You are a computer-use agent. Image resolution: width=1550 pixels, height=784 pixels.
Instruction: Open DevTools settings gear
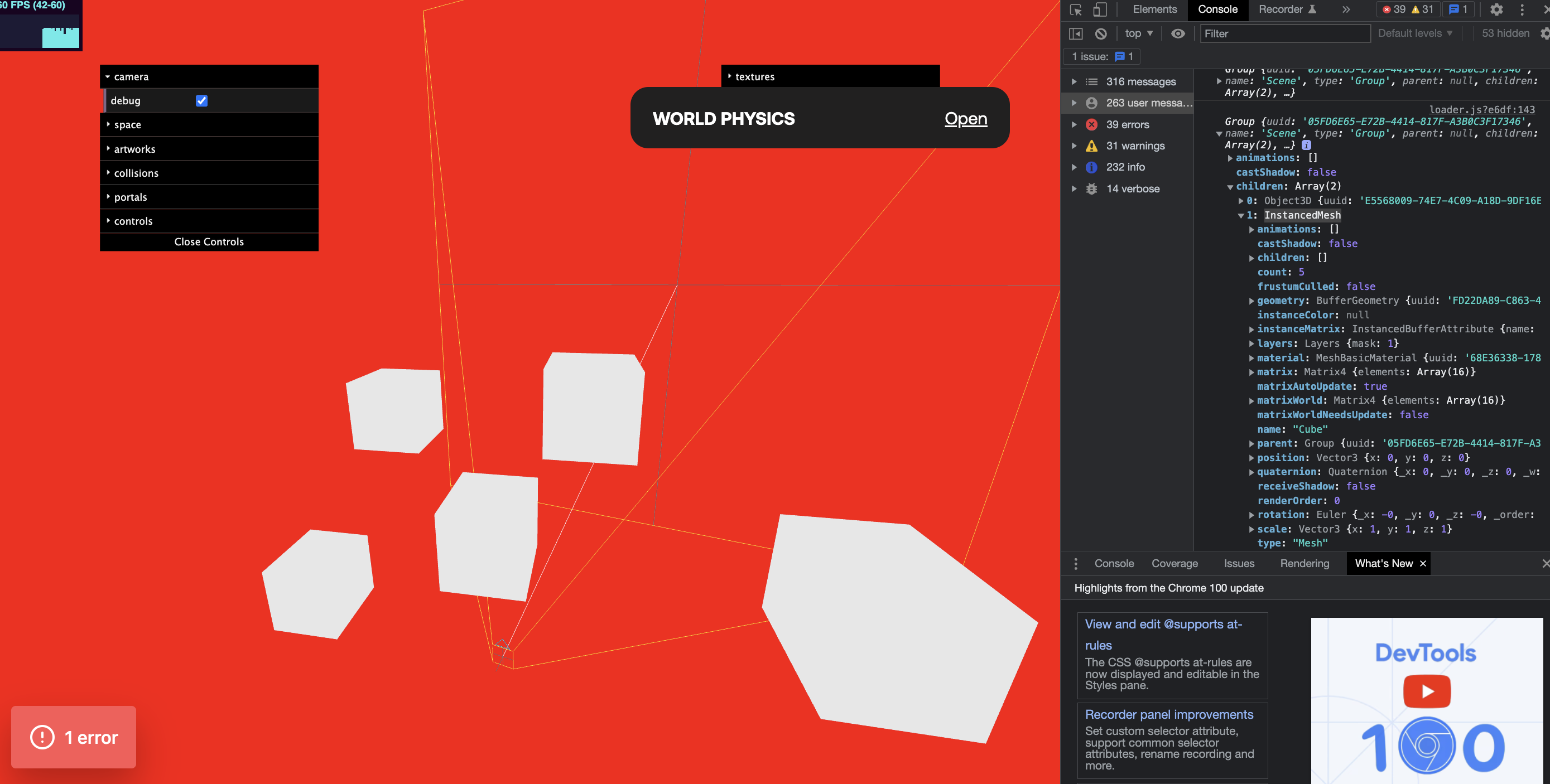(x=1496, y=9)
